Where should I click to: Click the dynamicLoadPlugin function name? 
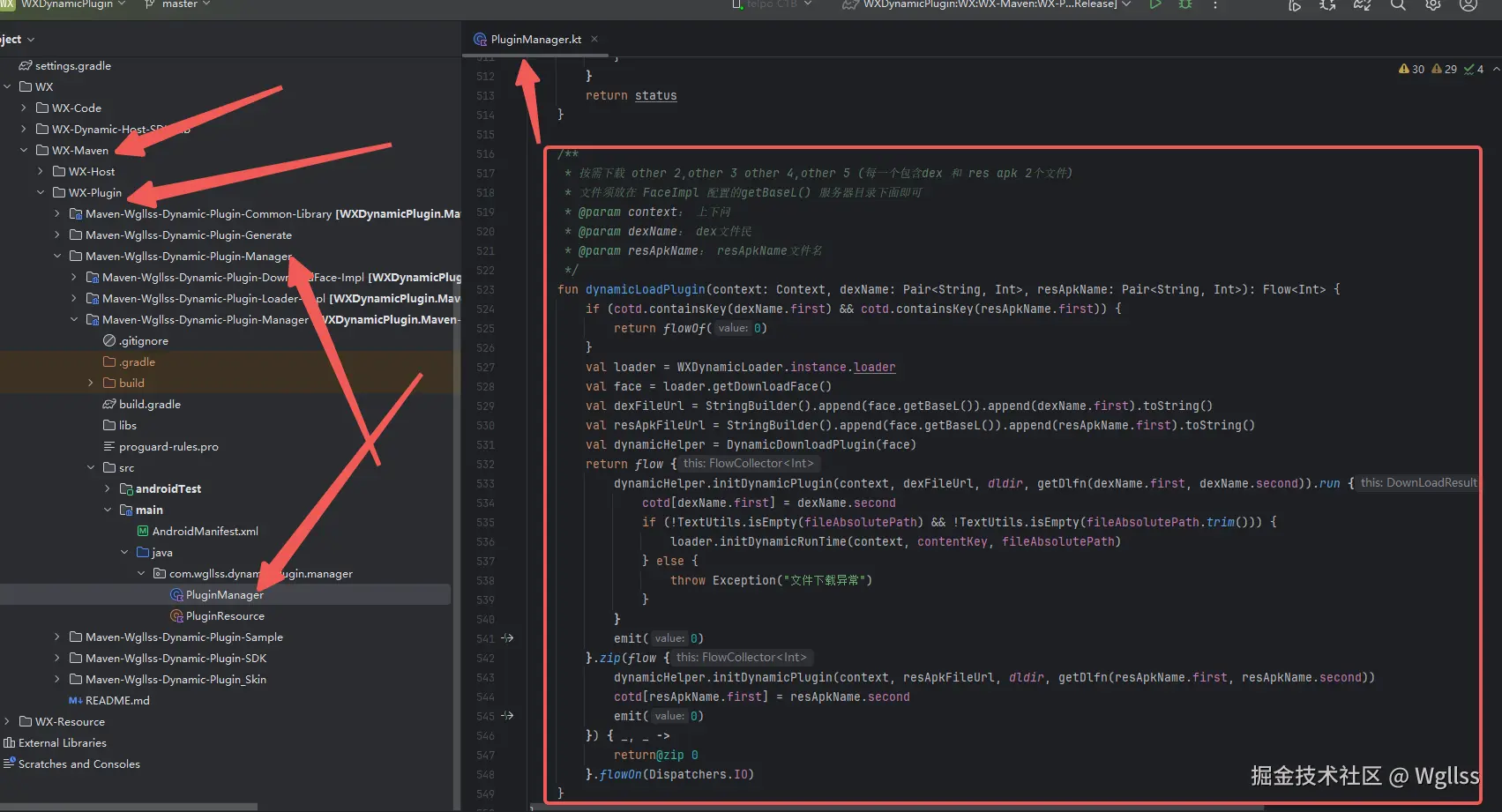[x=646, y=290]
